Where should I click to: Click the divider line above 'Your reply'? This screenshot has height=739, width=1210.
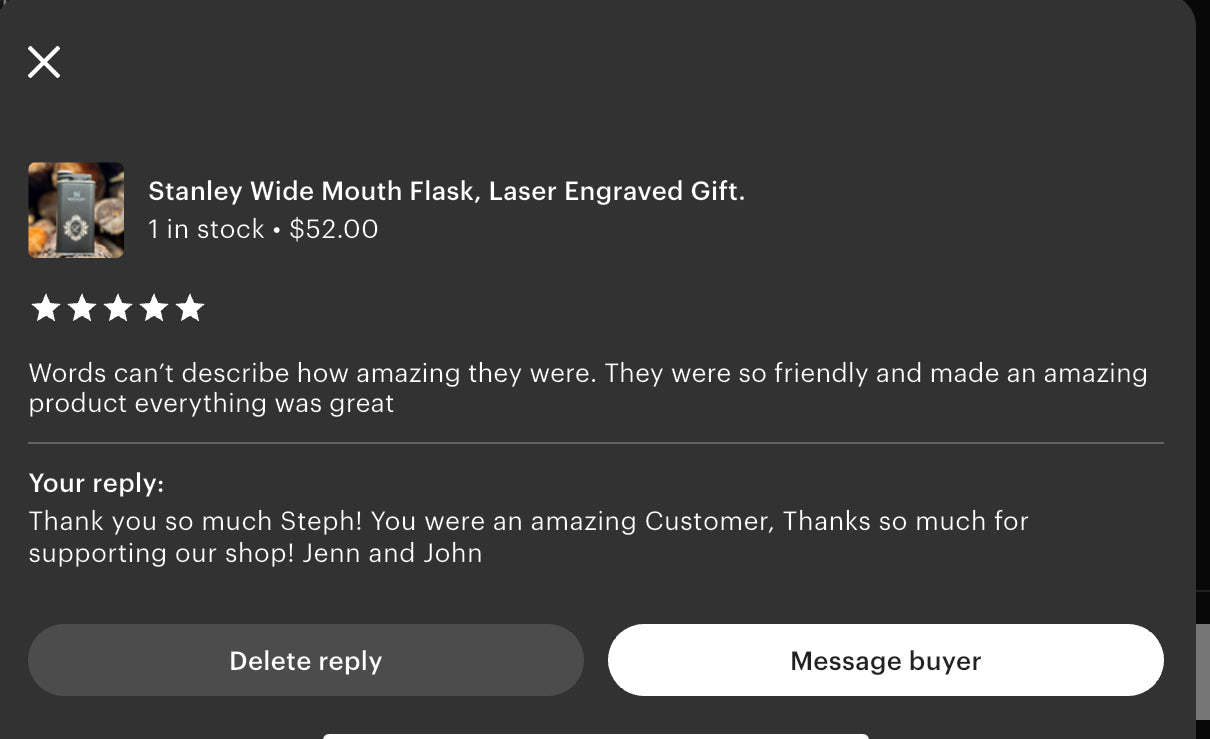pyautogui.click(x=595, y=442)
